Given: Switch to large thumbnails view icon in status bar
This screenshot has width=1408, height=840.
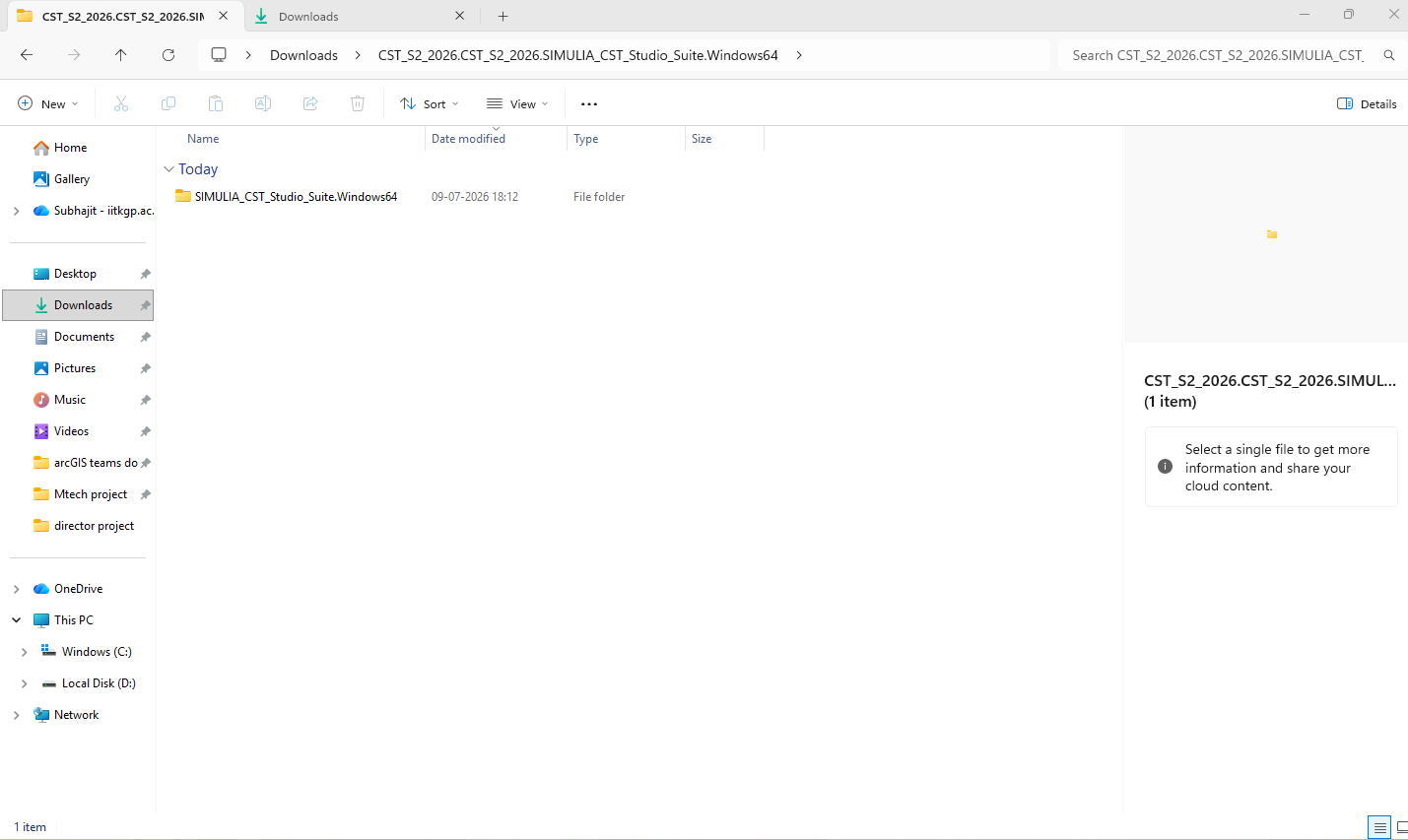Looking at the screenshot, I should [x=1401, y=827].
